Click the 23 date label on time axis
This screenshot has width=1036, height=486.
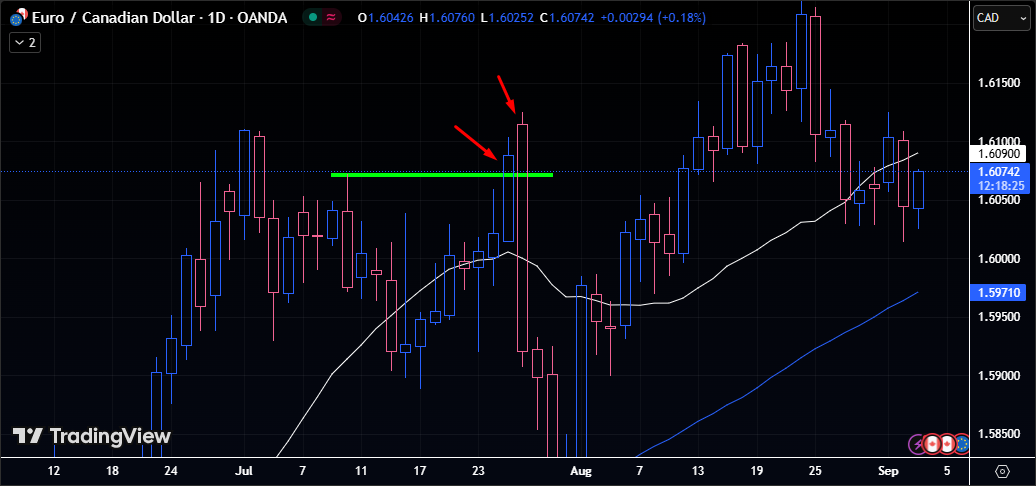click(479, 471)
